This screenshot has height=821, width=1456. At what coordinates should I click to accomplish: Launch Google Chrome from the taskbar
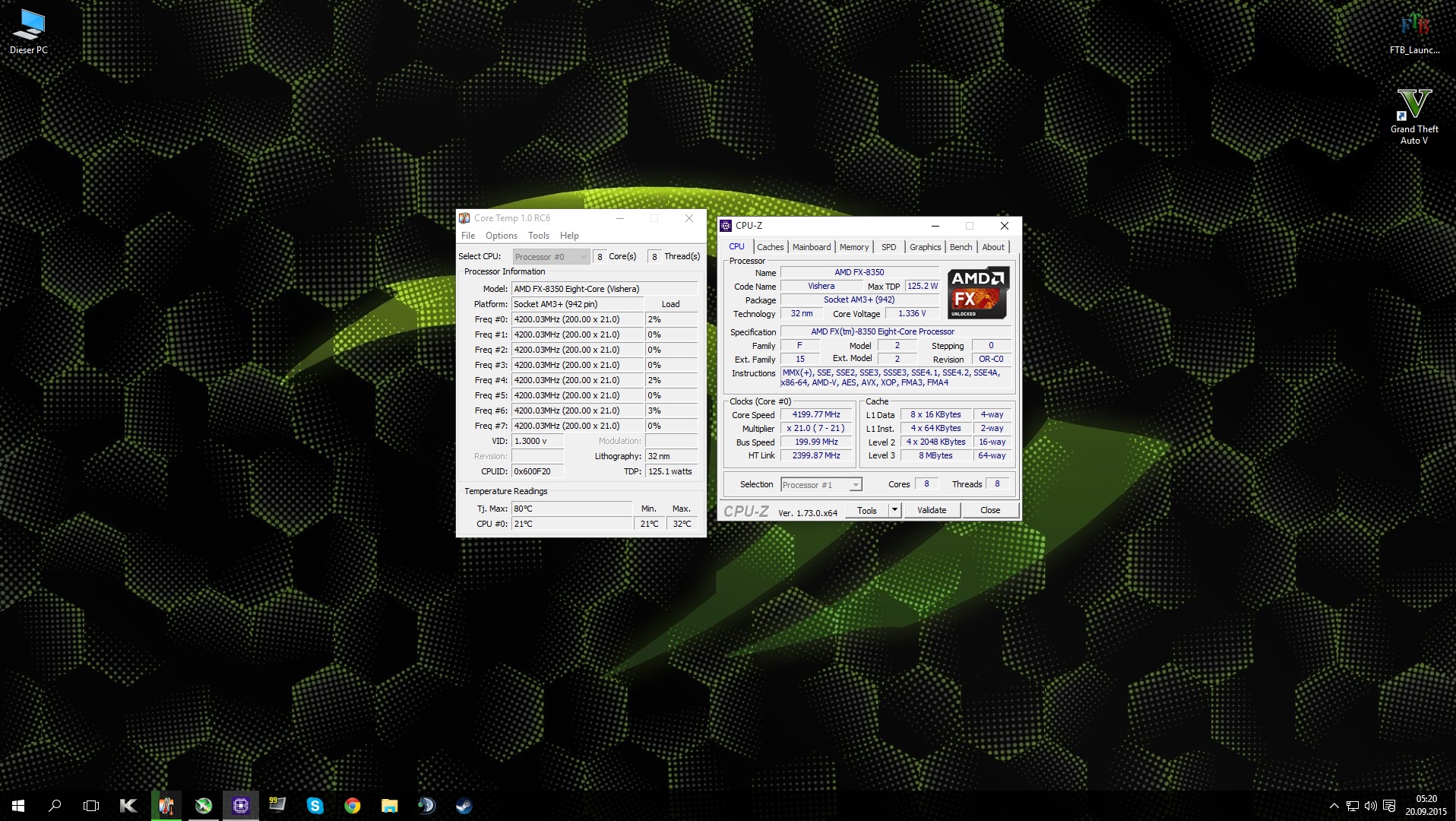click(352, 806)
